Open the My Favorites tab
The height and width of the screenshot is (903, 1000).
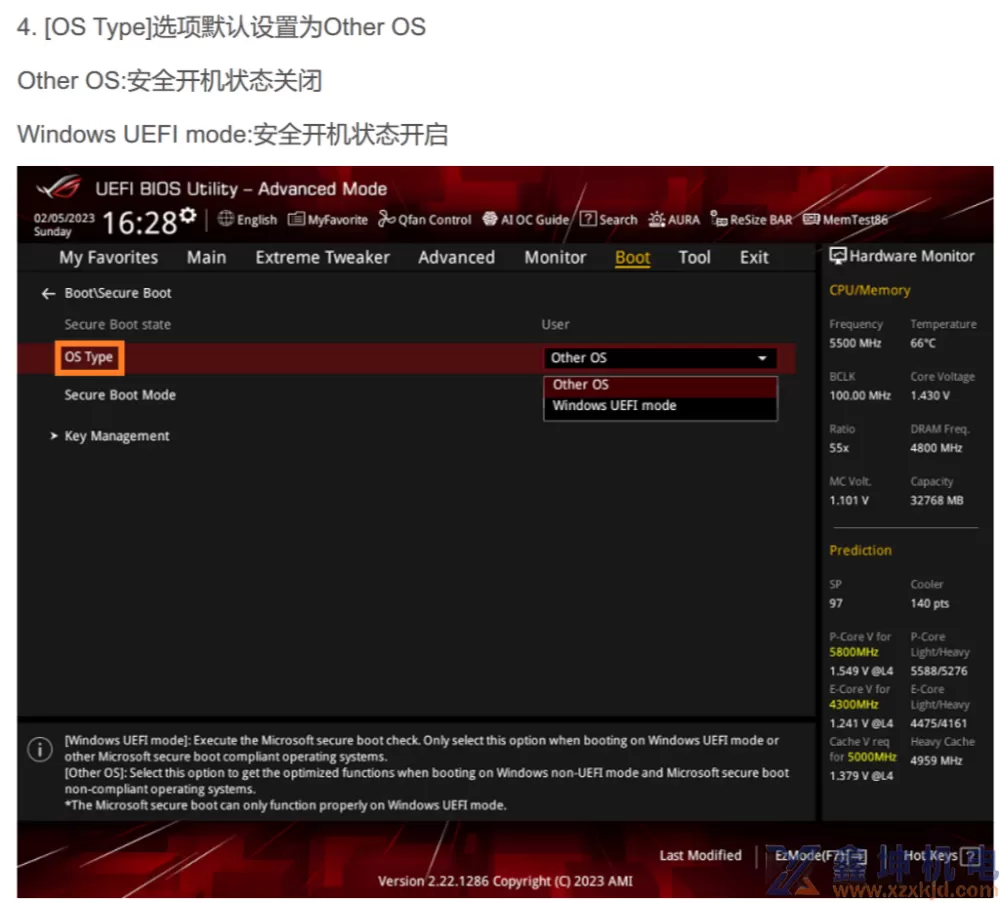[x=108, y=258]
